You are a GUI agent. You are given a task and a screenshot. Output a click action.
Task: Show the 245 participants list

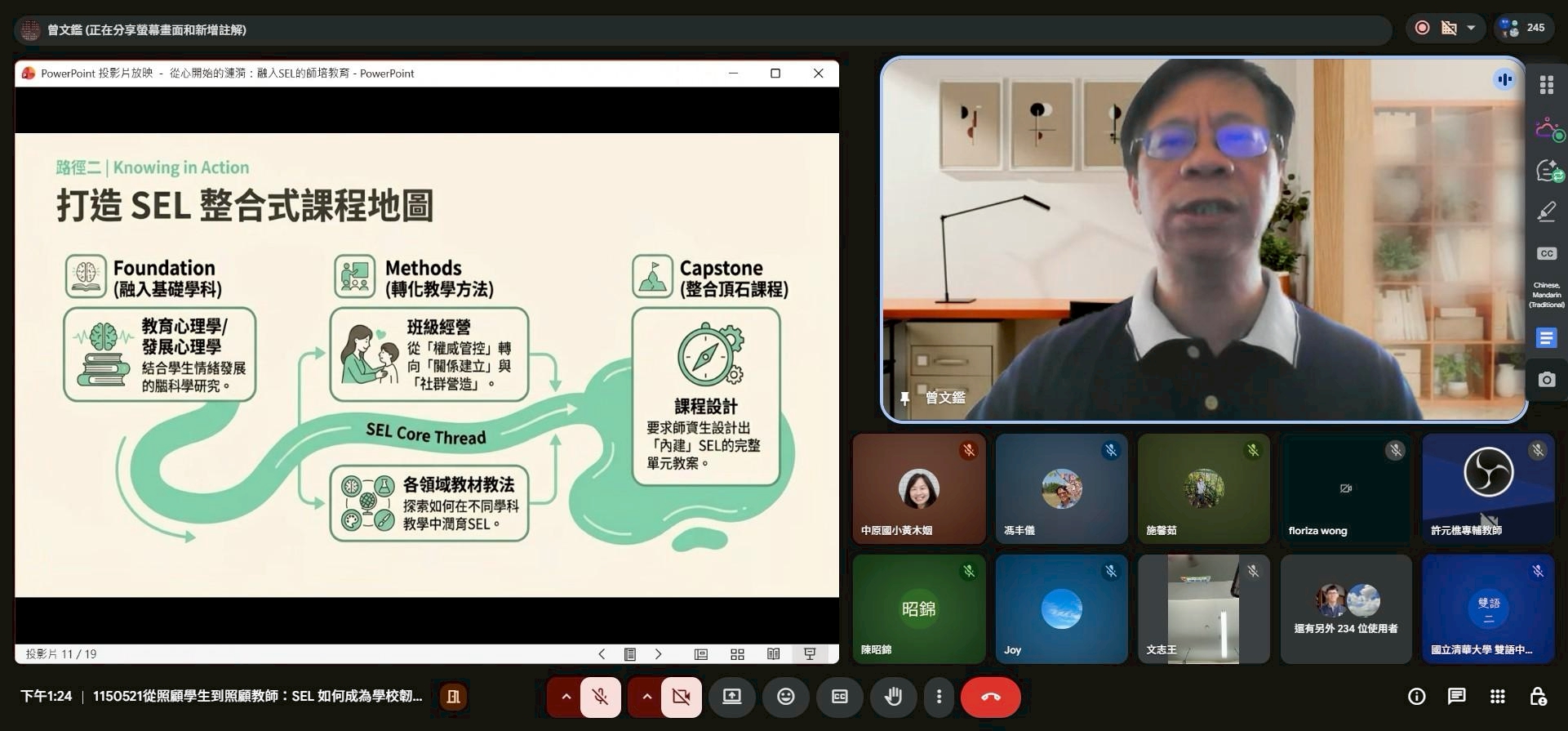tap(1524, 28)
